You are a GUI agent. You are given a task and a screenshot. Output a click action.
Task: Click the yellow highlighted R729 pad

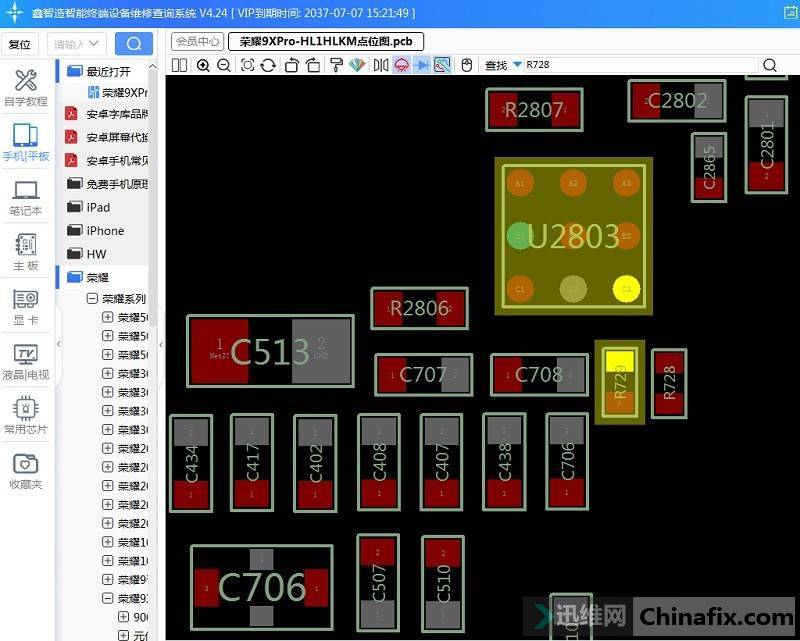tap(620, 361)
